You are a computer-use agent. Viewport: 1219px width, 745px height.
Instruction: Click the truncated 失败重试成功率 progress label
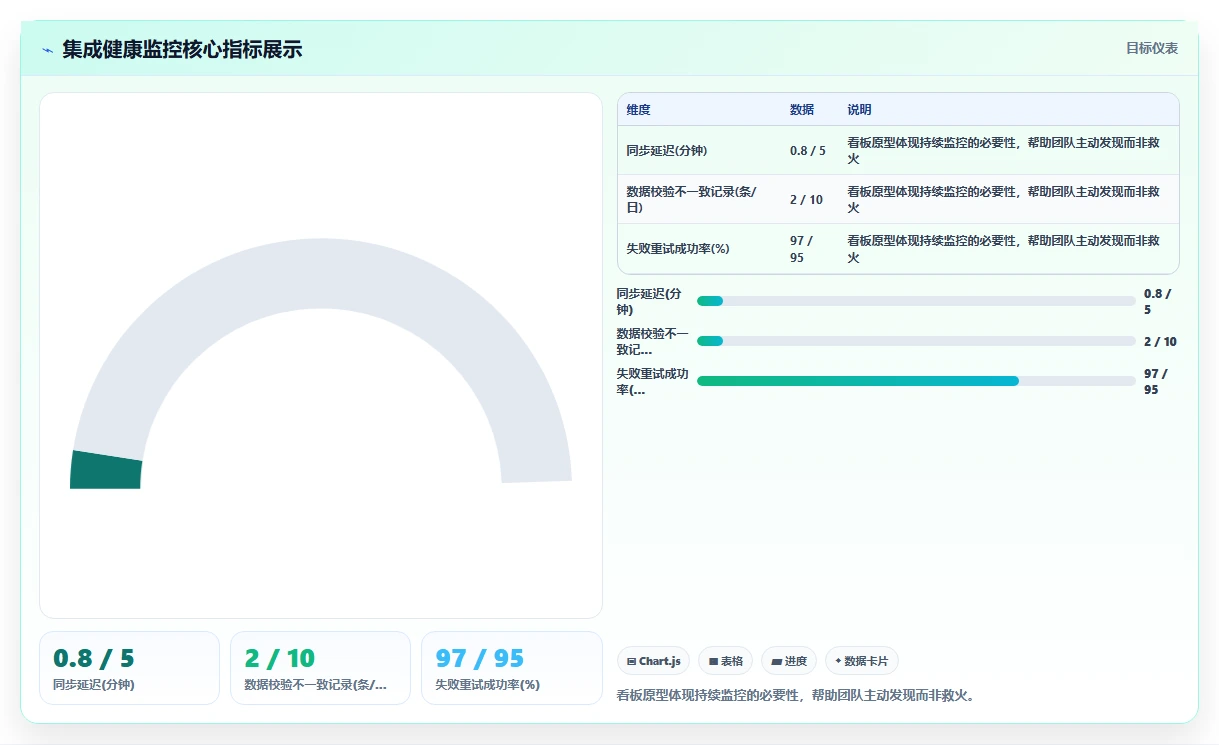click(652, 381)
